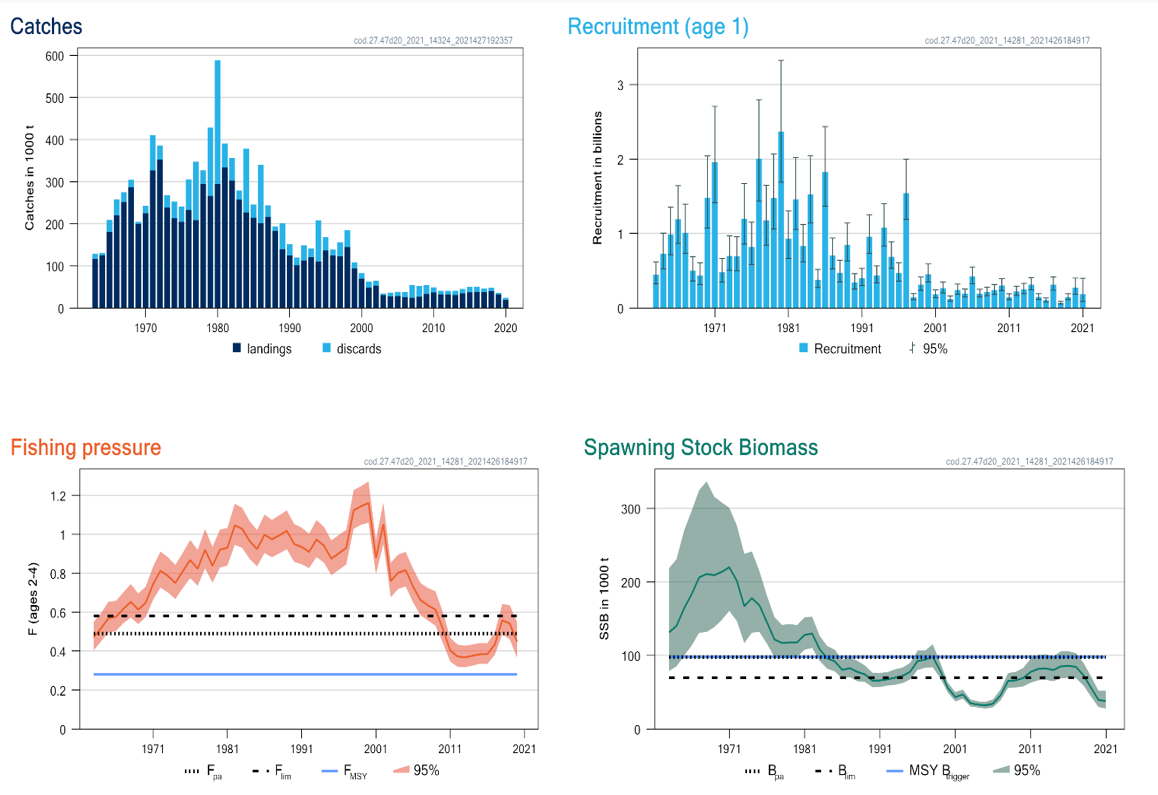Image resolution: width=1158 pixels, height=795 pixels.
Task: Select the Fishing pressure chart title
Action: (85, 447)
